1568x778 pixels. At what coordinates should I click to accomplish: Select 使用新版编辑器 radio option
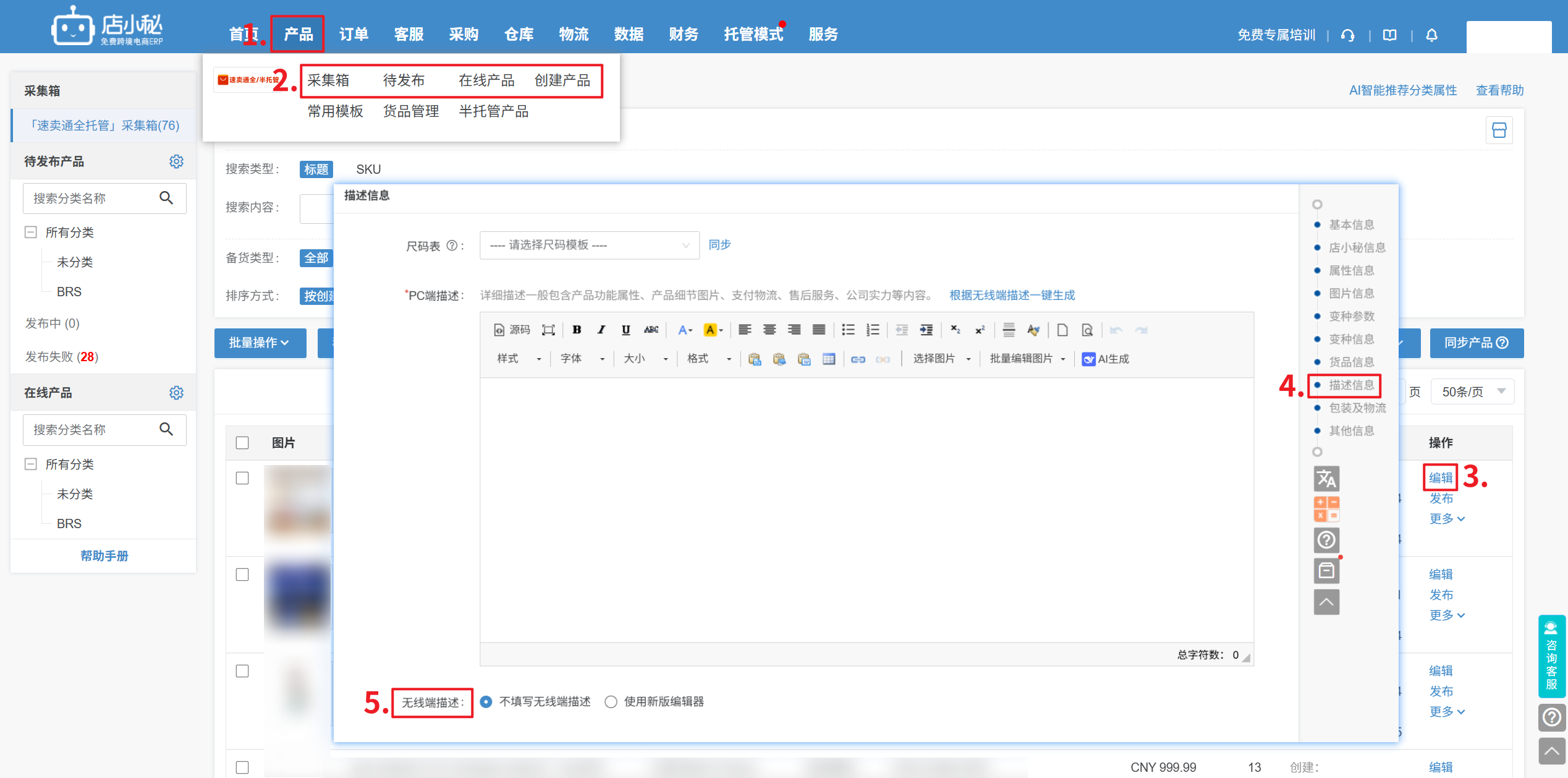pos(611,702)
